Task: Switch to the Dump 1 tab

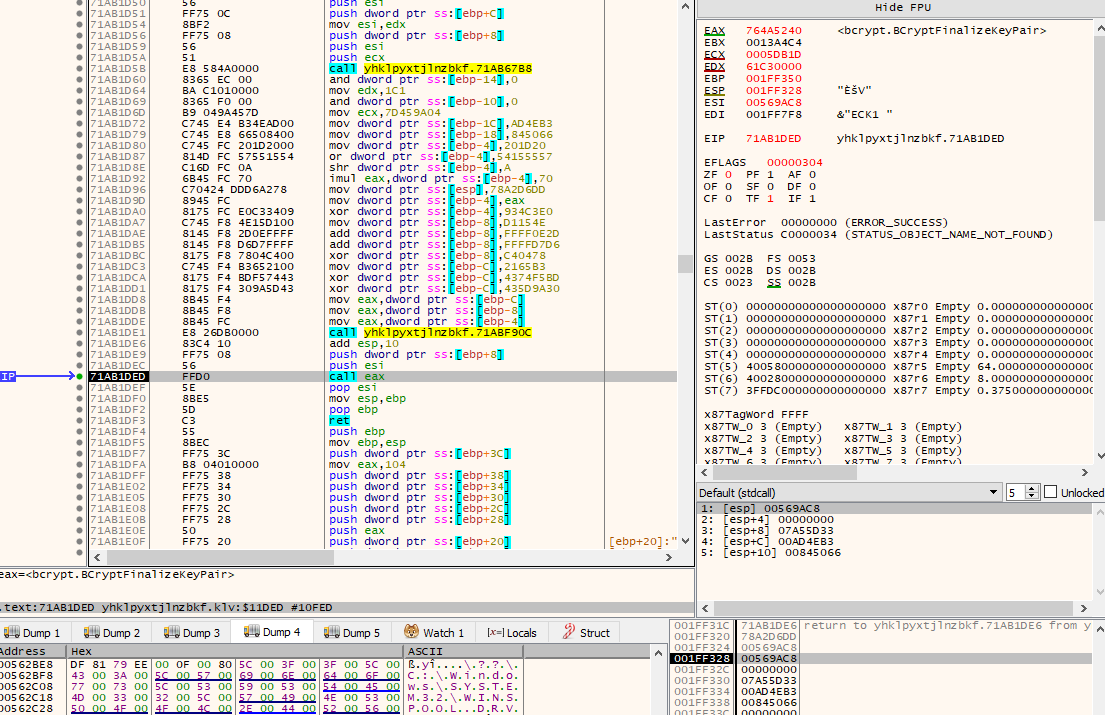Action: 32,633
